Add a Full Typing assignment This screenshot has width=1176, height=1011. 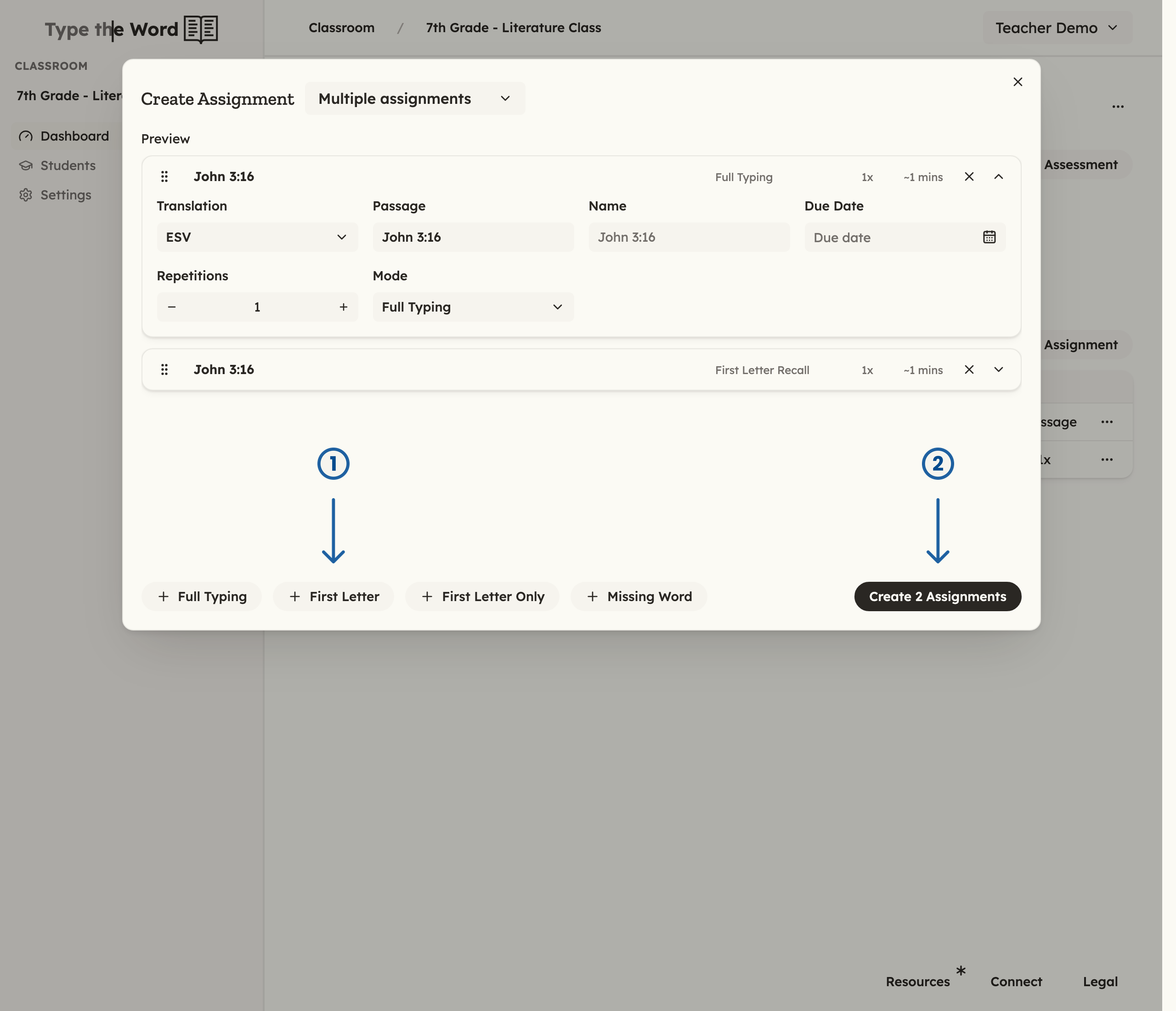tap(202, 596)
